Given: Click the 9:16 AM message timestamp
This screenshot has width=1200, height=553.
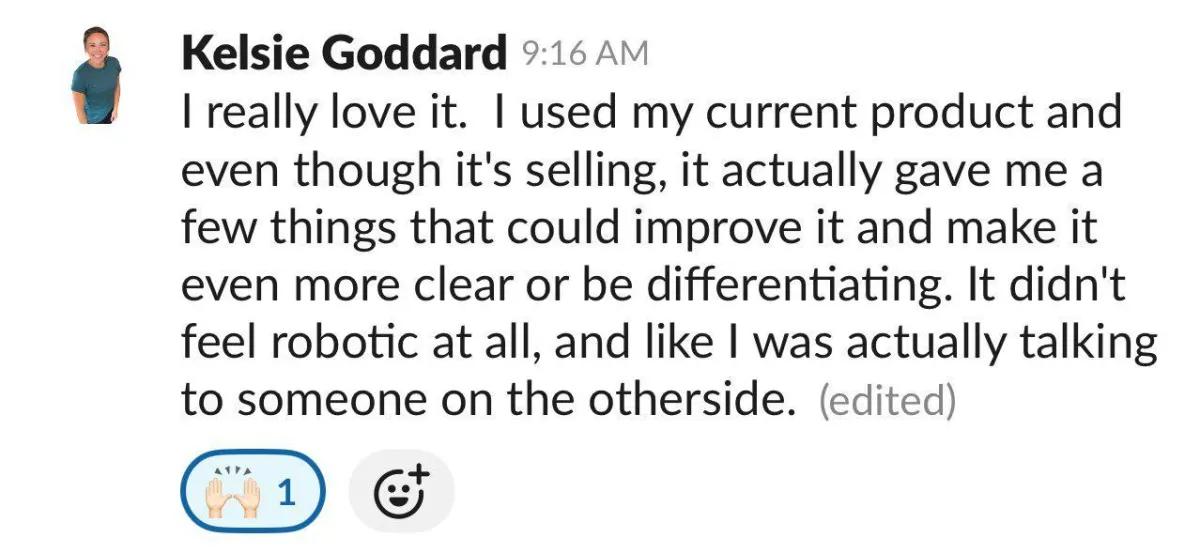Looking at the screenshot, I should click(585, 54).
